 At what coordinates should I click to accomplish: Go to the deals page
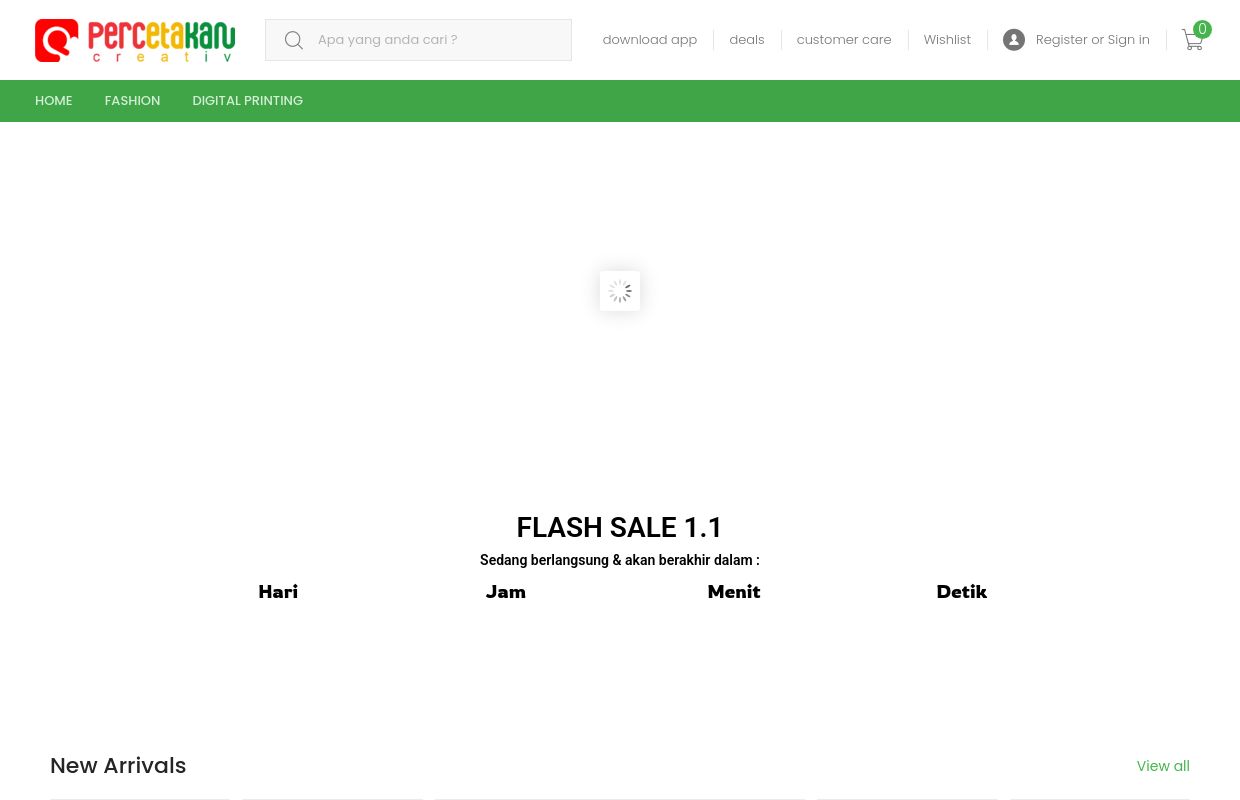746,40
